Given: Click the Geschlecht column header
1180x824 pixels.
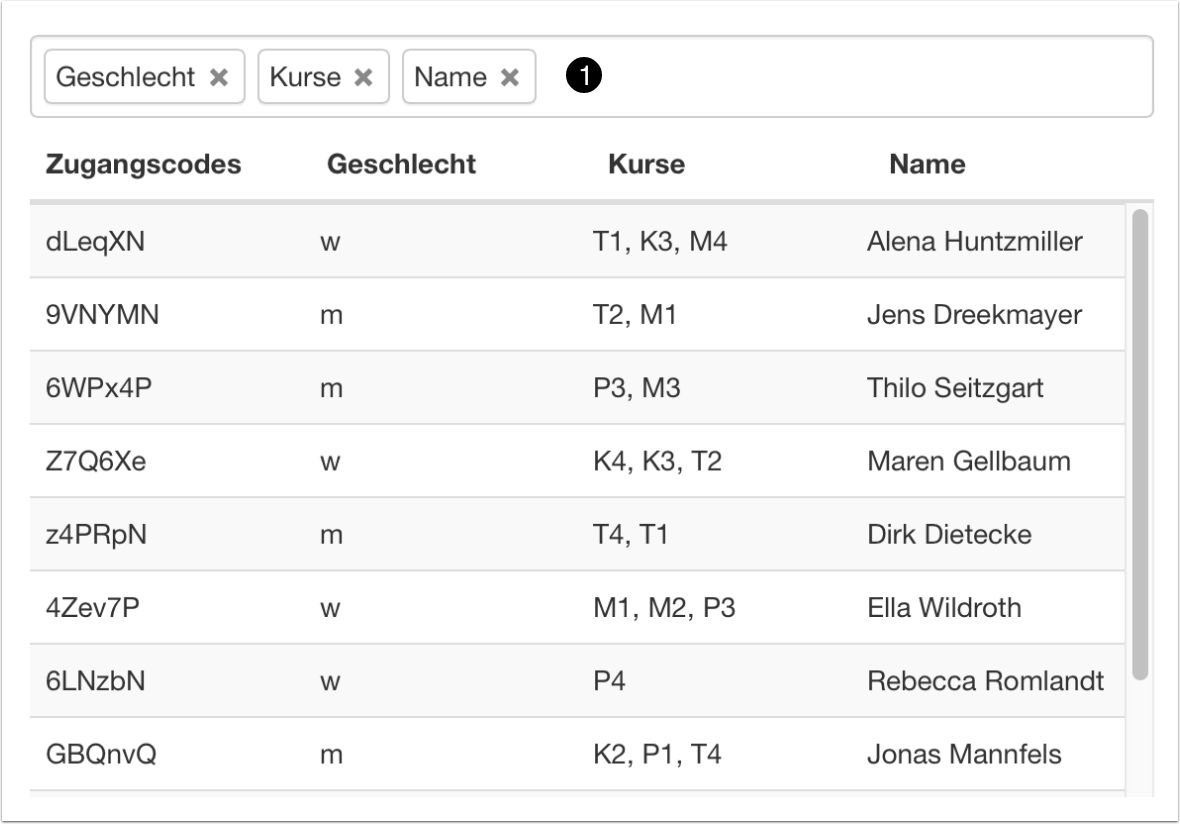Looking at the screenshot, I should coord(401,165).
